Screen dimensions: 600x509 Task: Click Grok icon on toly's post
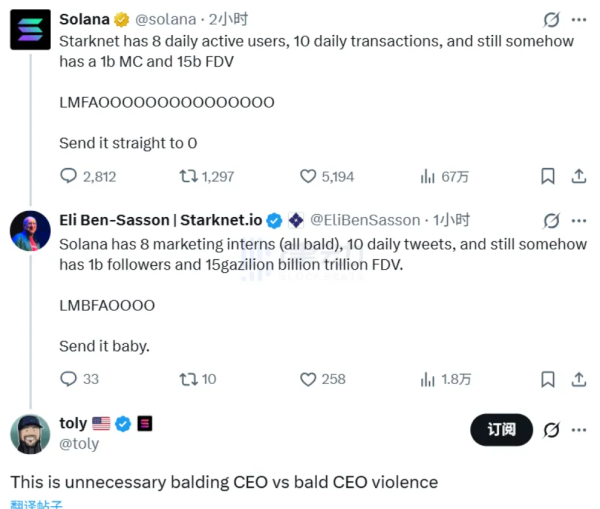coord(551,430)
